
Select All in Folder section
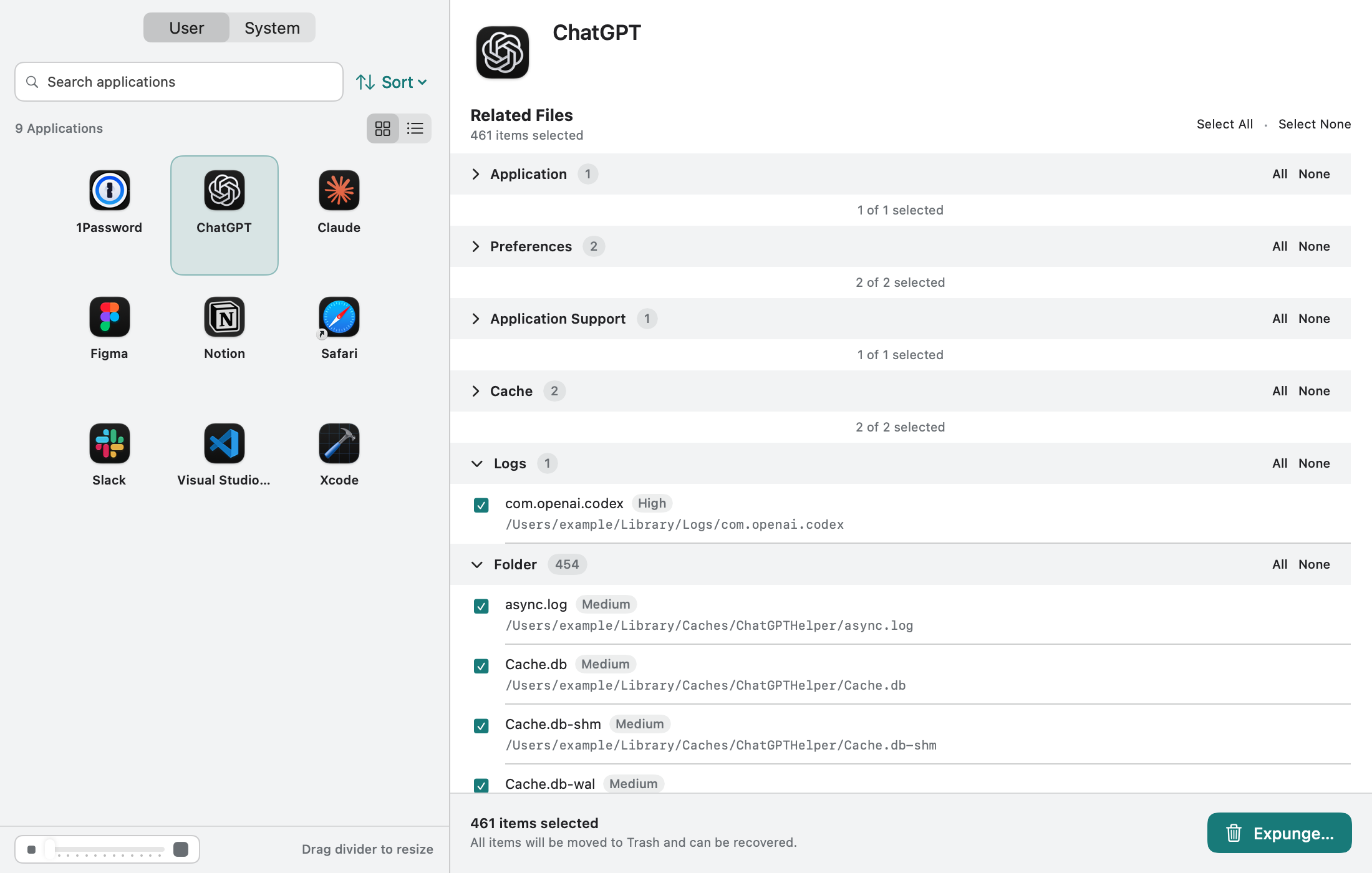1280,564
